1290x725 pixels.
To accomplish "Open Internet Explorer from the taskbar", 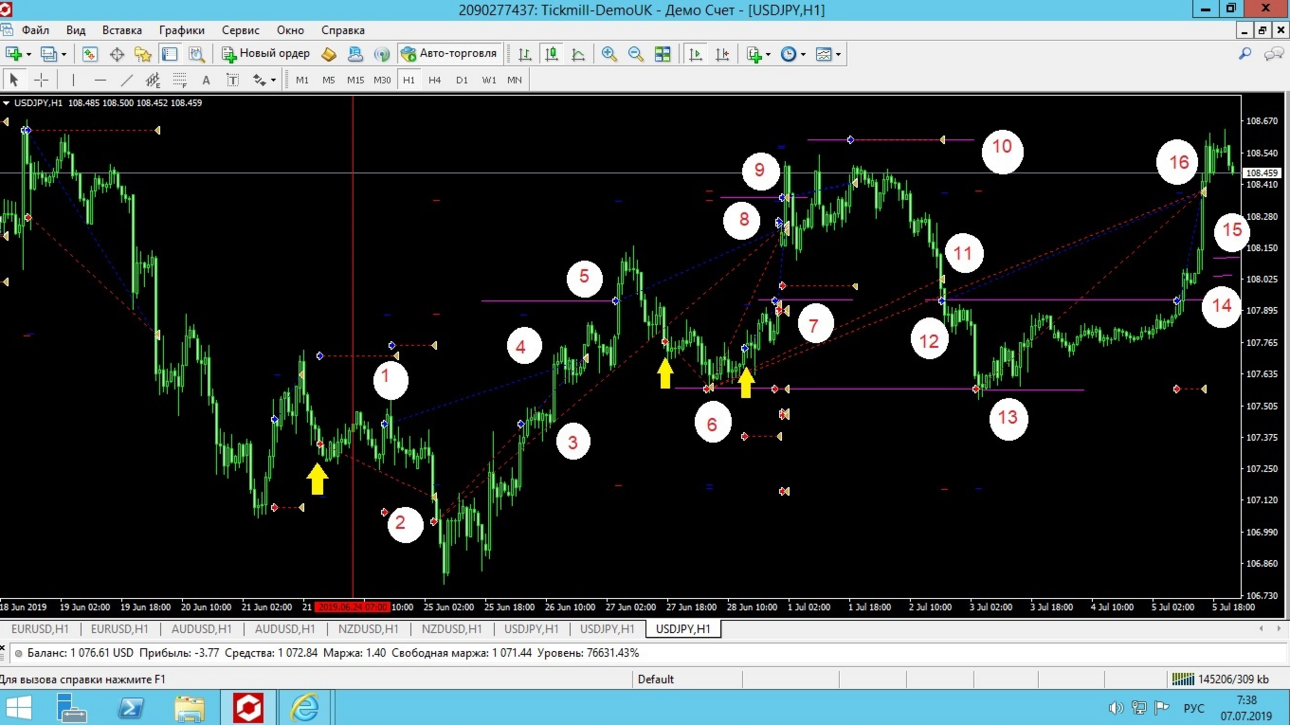I will tap(305, 708).
